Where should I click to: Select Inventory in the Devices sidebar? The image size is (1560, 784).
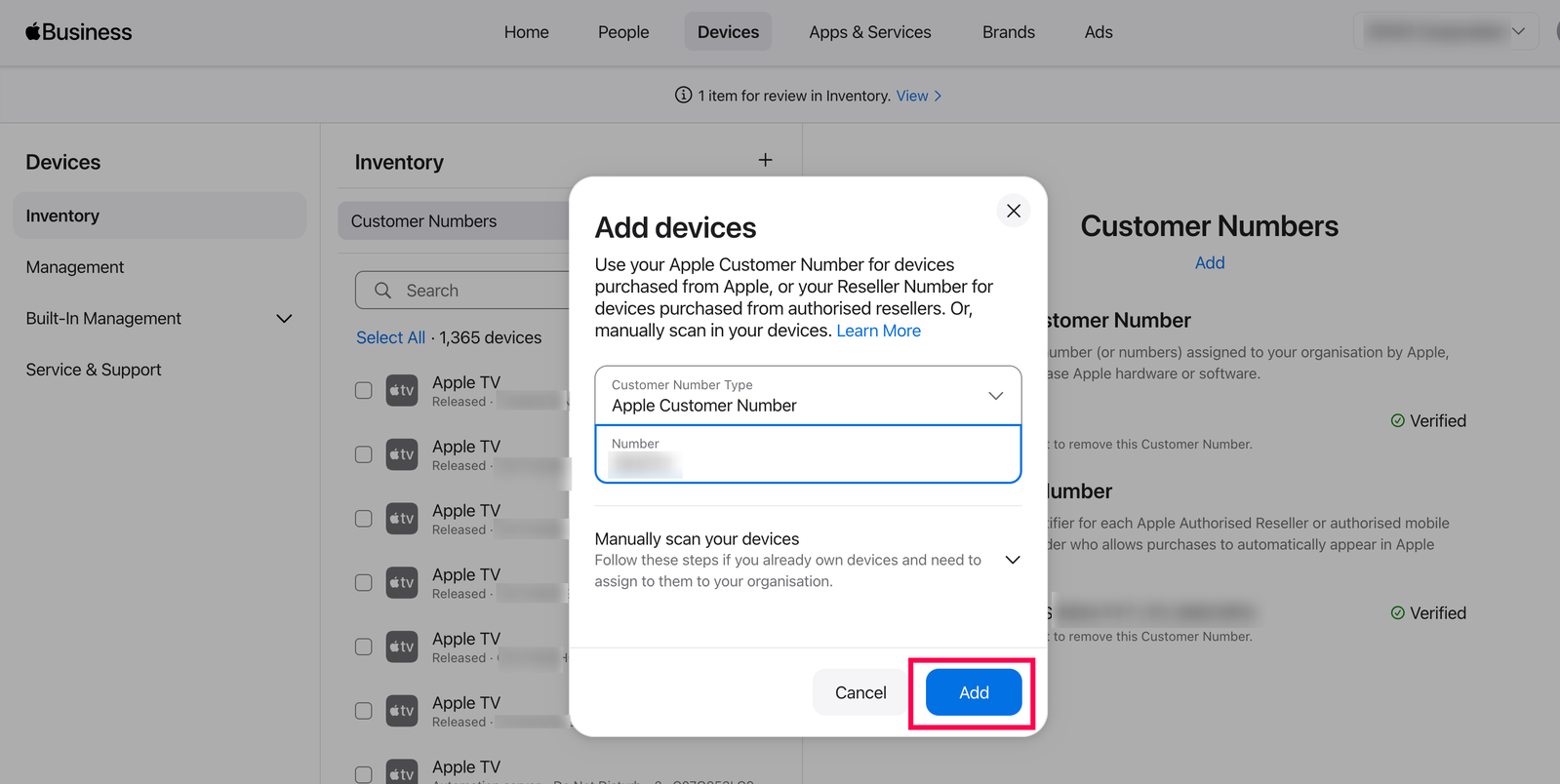(x=160, y=216)
